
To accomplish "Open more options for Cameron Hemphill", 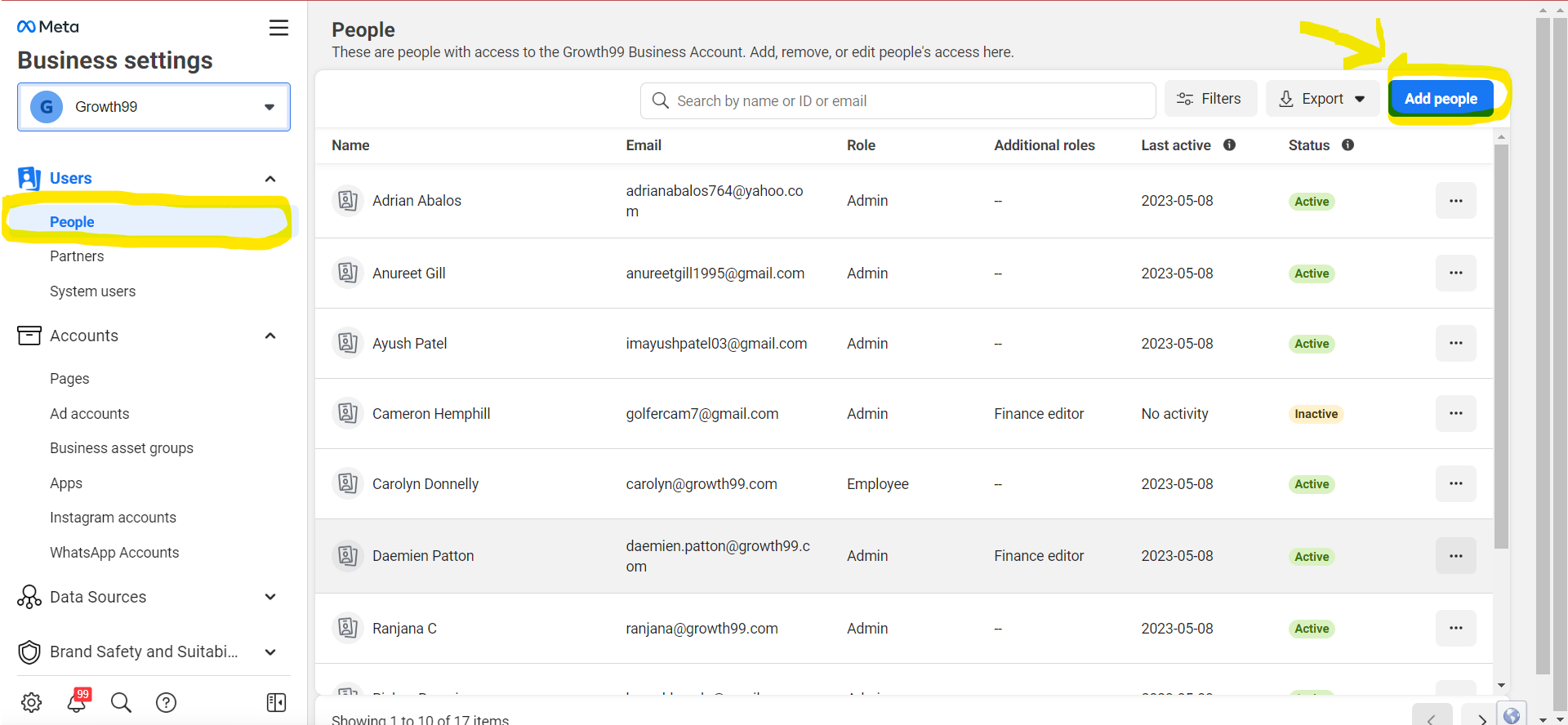I will (x=1456, y=413).
